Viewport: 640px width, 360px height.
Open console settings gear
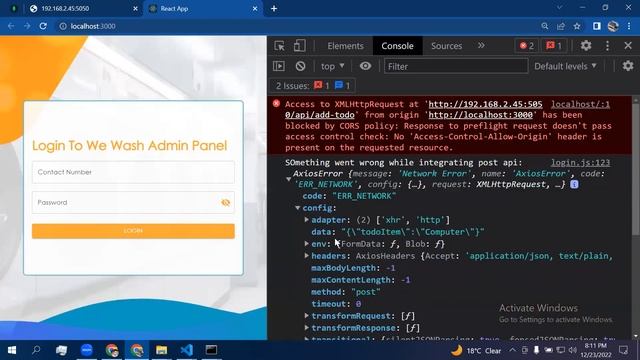(x=628, y=66)
